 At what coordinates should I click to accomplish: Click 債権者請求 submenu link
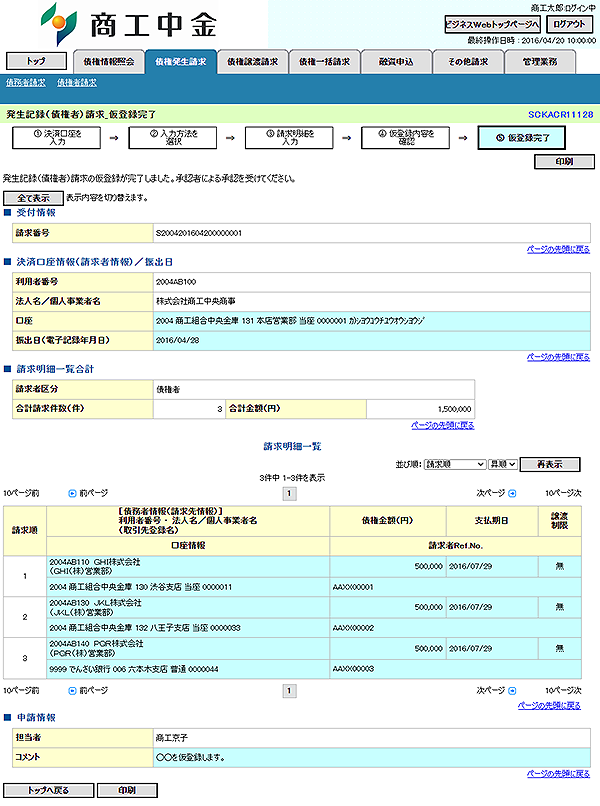point(77,82)
